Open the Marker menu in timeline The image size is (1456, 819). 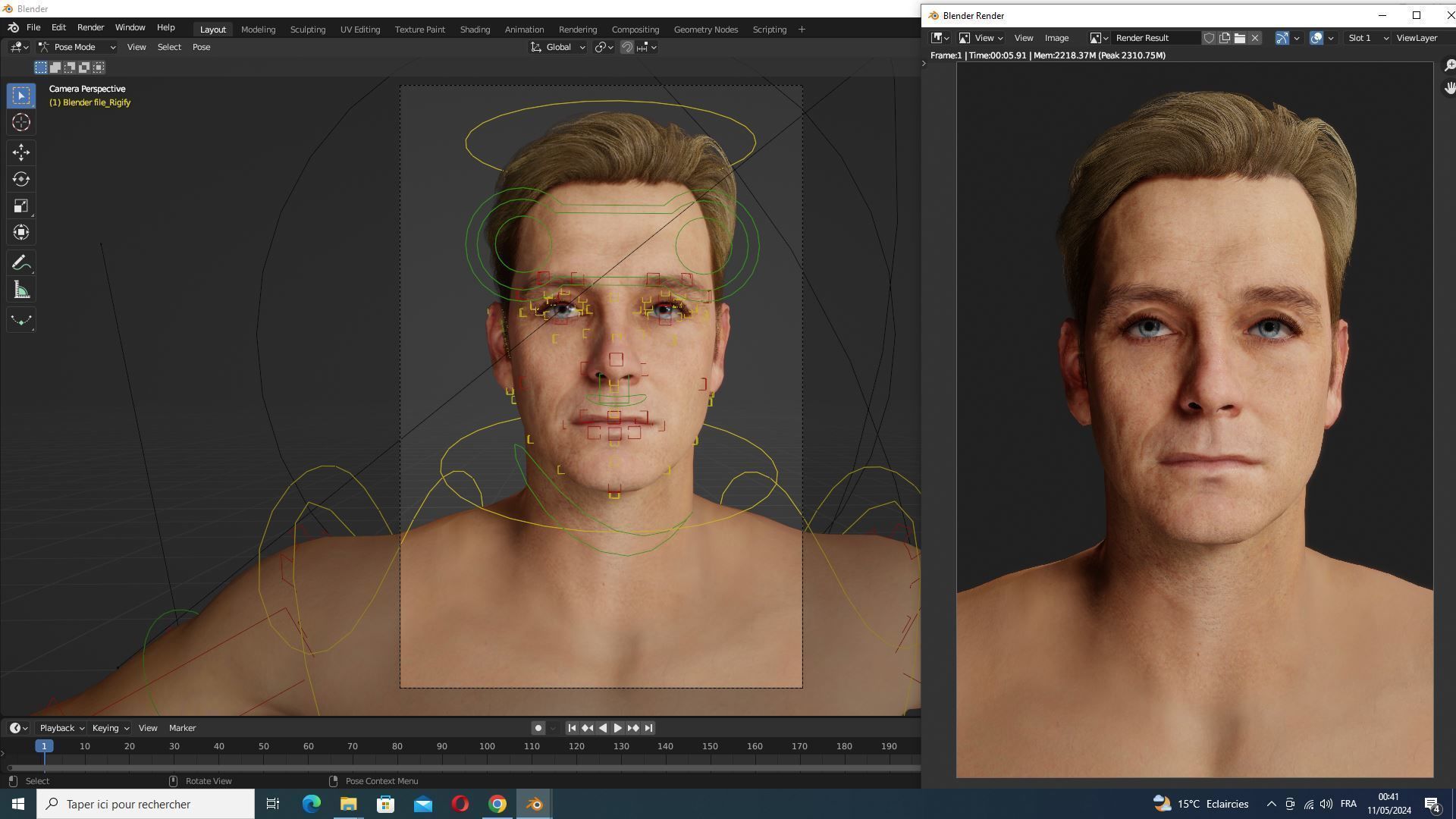(182, 728)
